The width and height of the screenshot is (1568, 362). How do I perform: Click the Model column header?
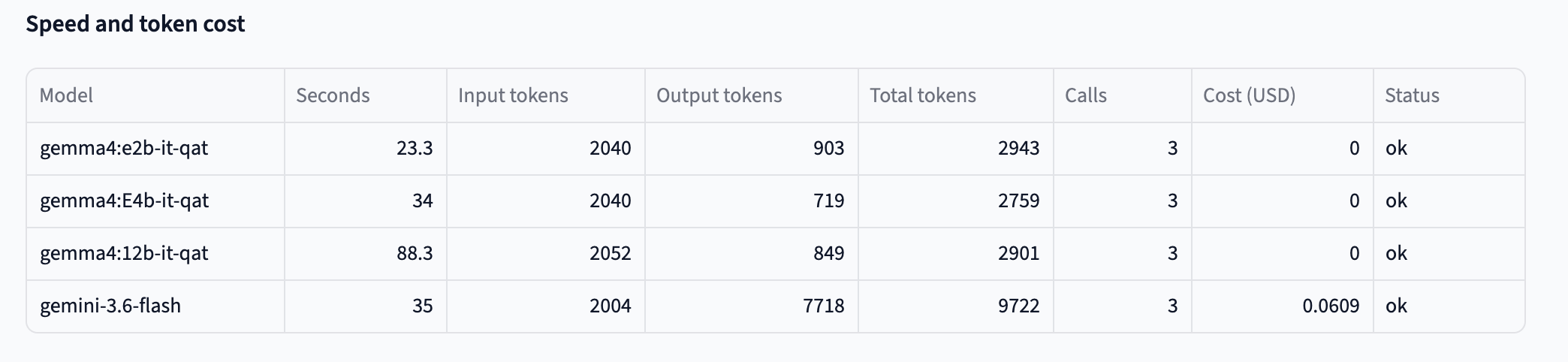click(155, 95)
